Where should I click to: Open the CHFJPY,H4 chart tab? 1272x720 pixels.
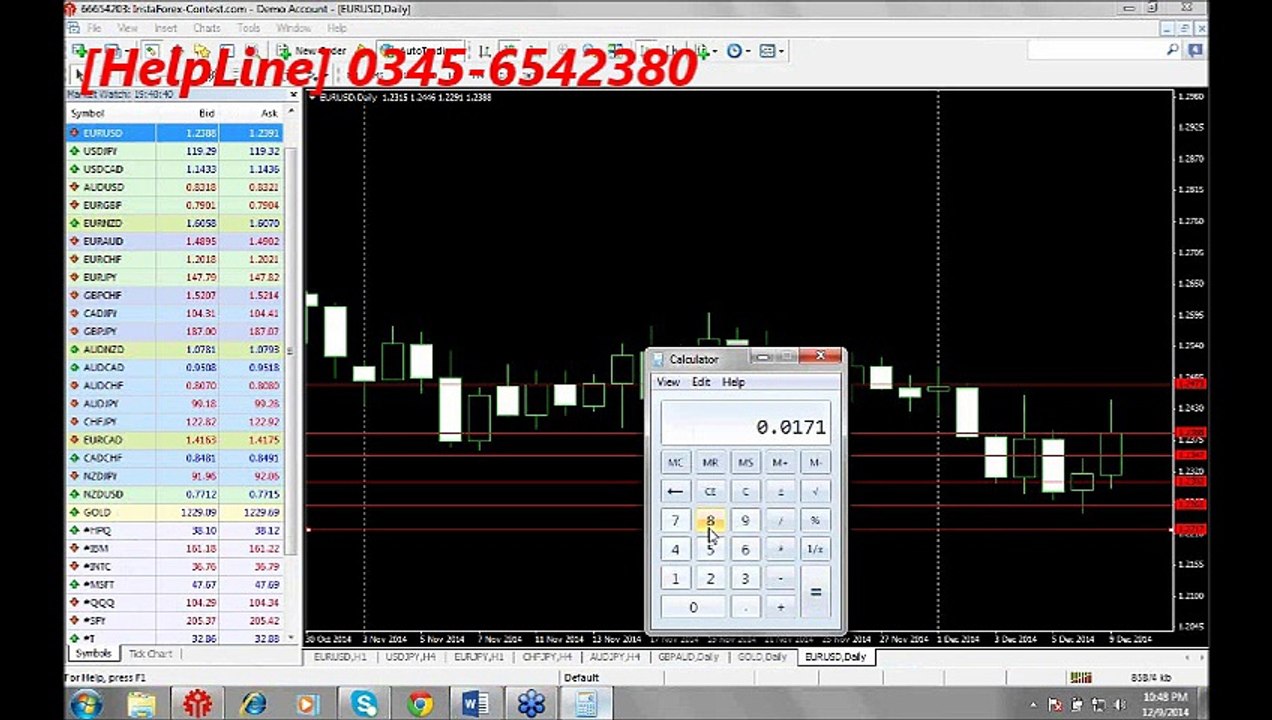click(x=547, y=657)
